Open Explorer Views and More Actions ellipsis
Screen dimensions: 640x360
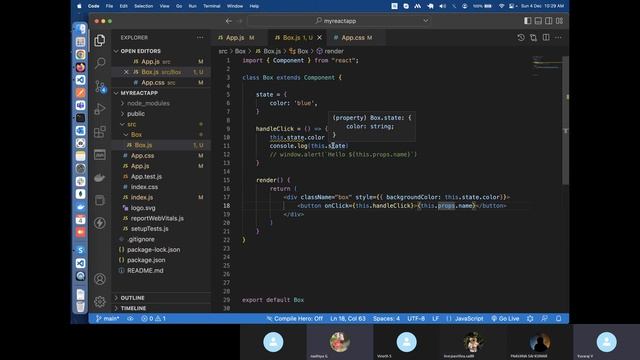[200, 38]
